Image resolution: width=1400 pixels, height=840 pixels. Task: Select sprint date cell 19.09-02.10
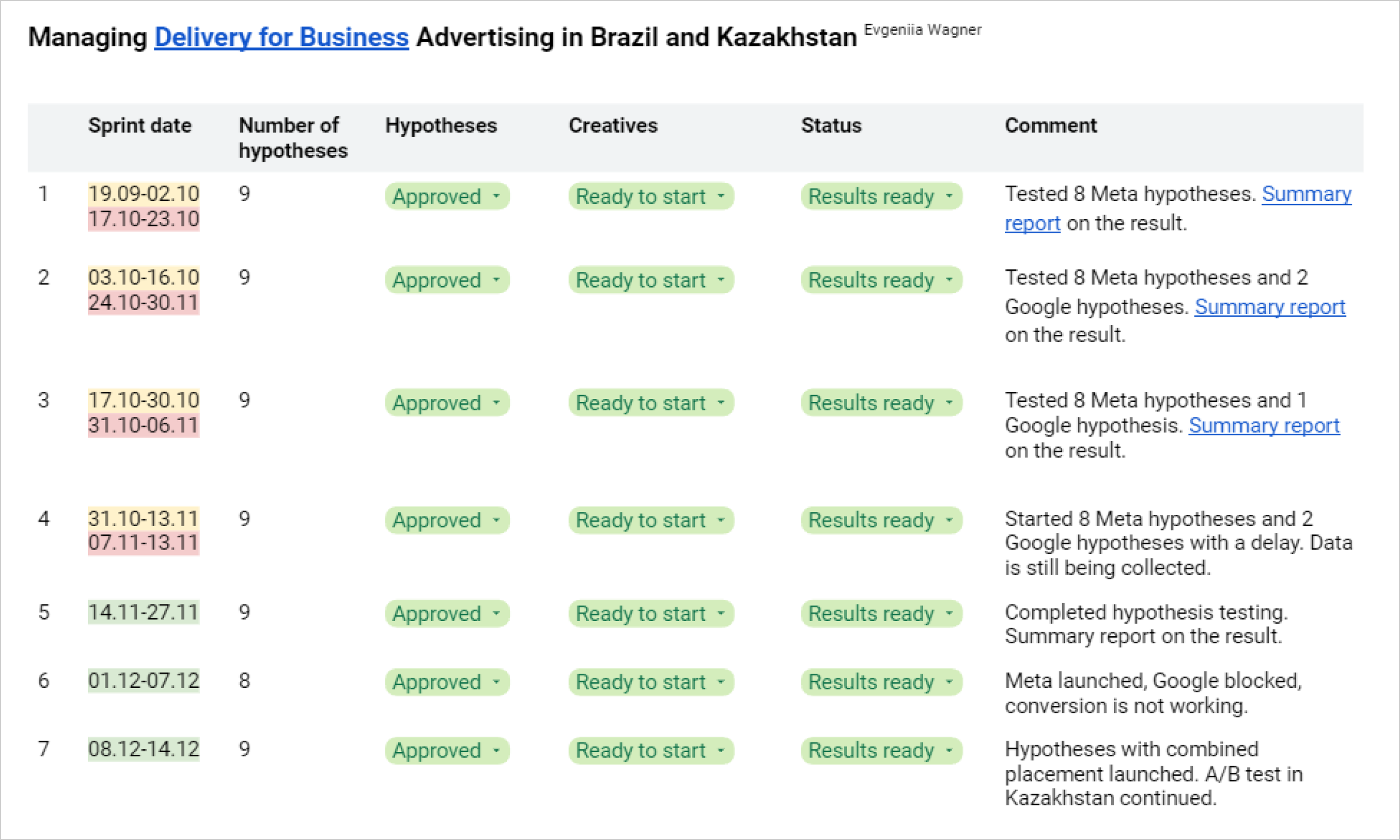[x=144, y=194]
